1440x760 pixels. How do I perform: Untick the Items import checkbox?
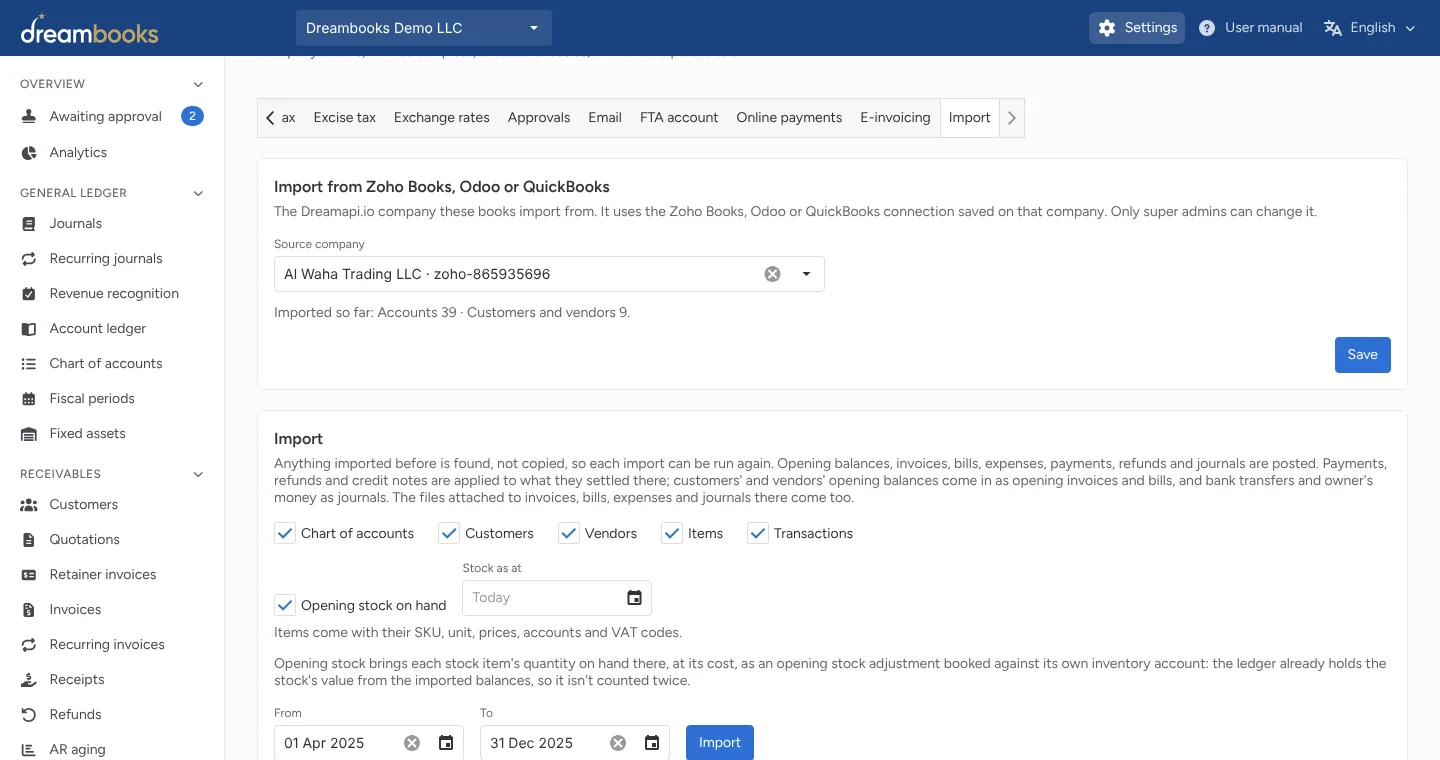tap(672, 534)
